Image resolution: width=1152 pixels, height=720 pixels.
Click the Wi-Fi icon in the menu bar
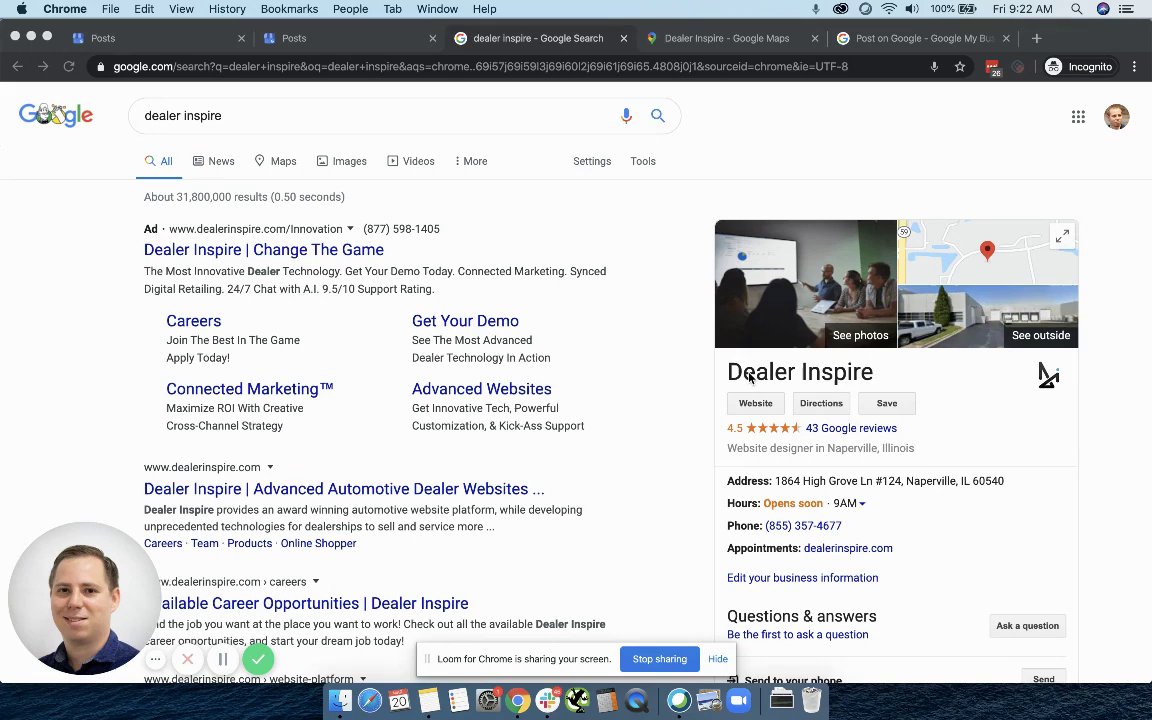tap(889, 9)
